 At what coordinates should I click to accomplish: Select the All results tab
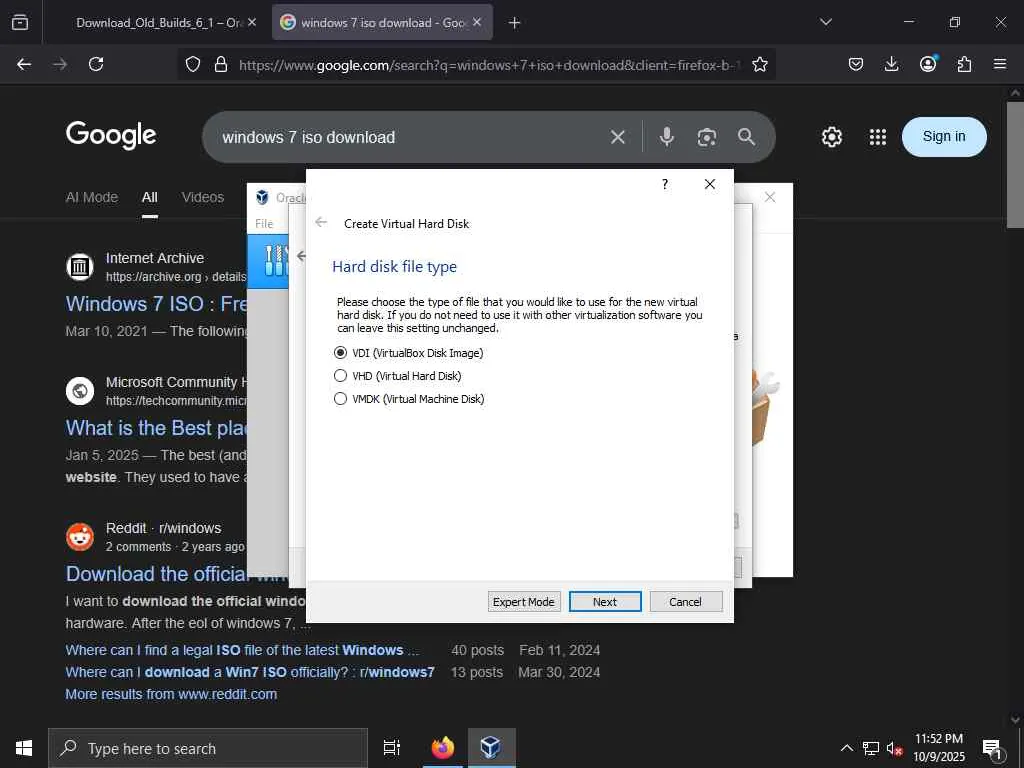[x=150, y=197]
